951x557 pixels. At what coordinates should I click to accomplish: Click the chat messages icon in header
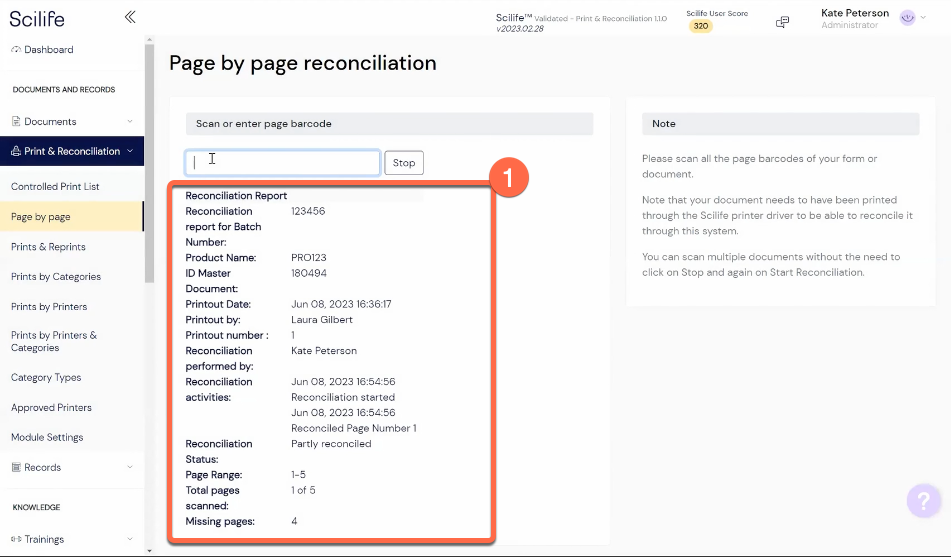pos(783,22)
